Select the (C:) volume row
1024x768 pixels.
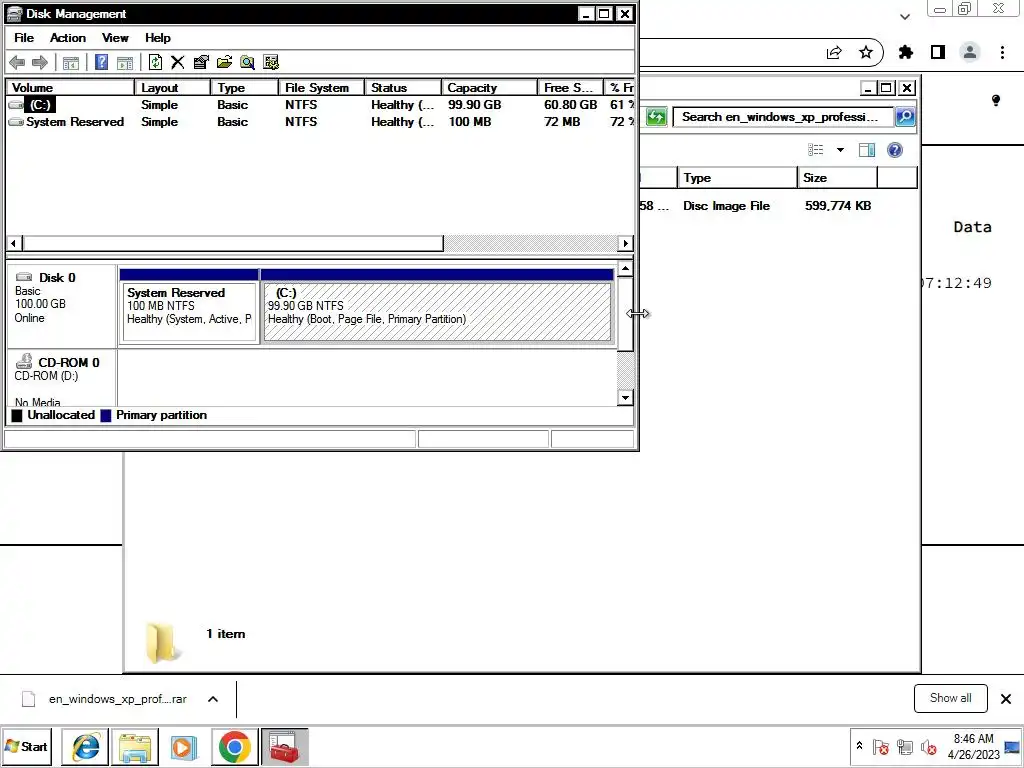pos(320,104)
